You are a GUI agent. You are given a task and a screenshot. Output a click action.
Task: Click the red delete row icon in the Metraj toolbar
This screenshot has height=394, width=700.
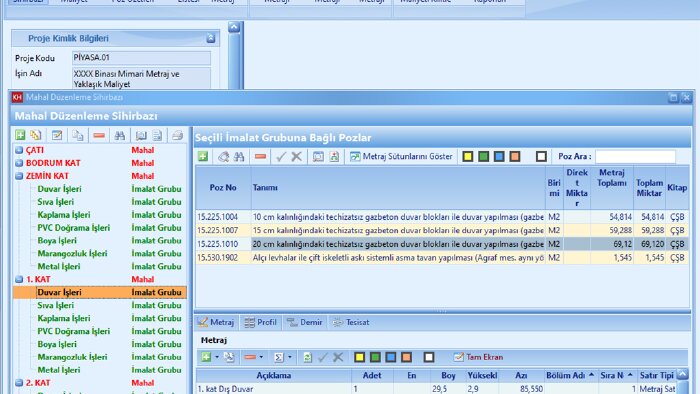point(250,357)
